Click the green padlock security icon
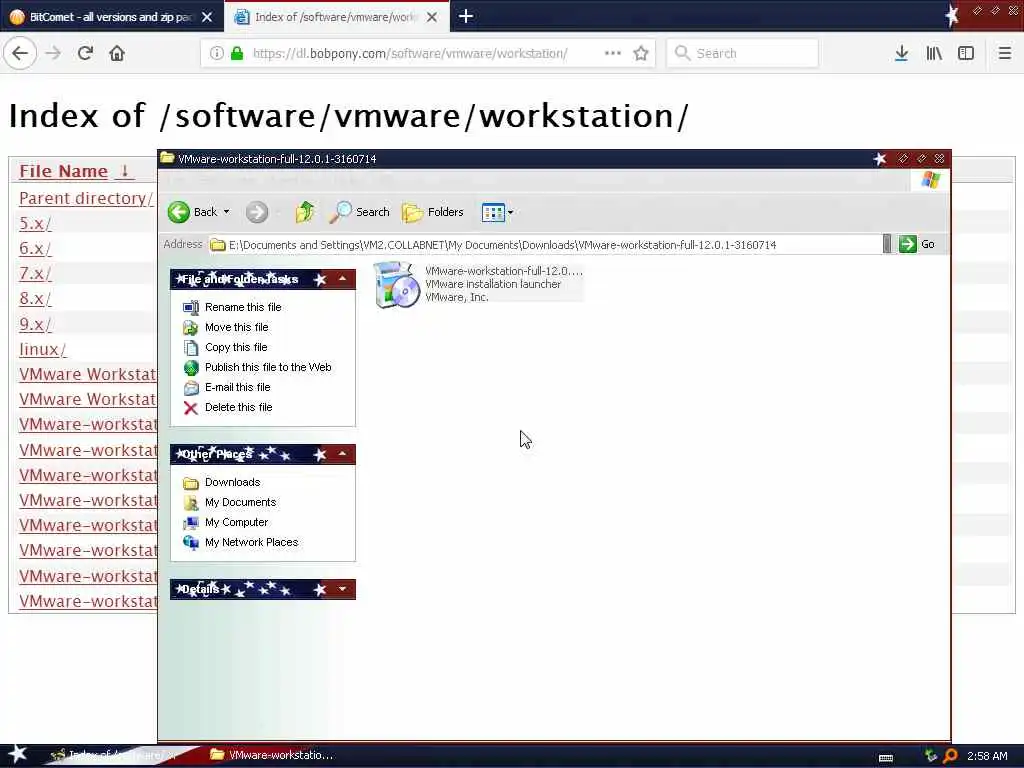 [x=237, y=53]
